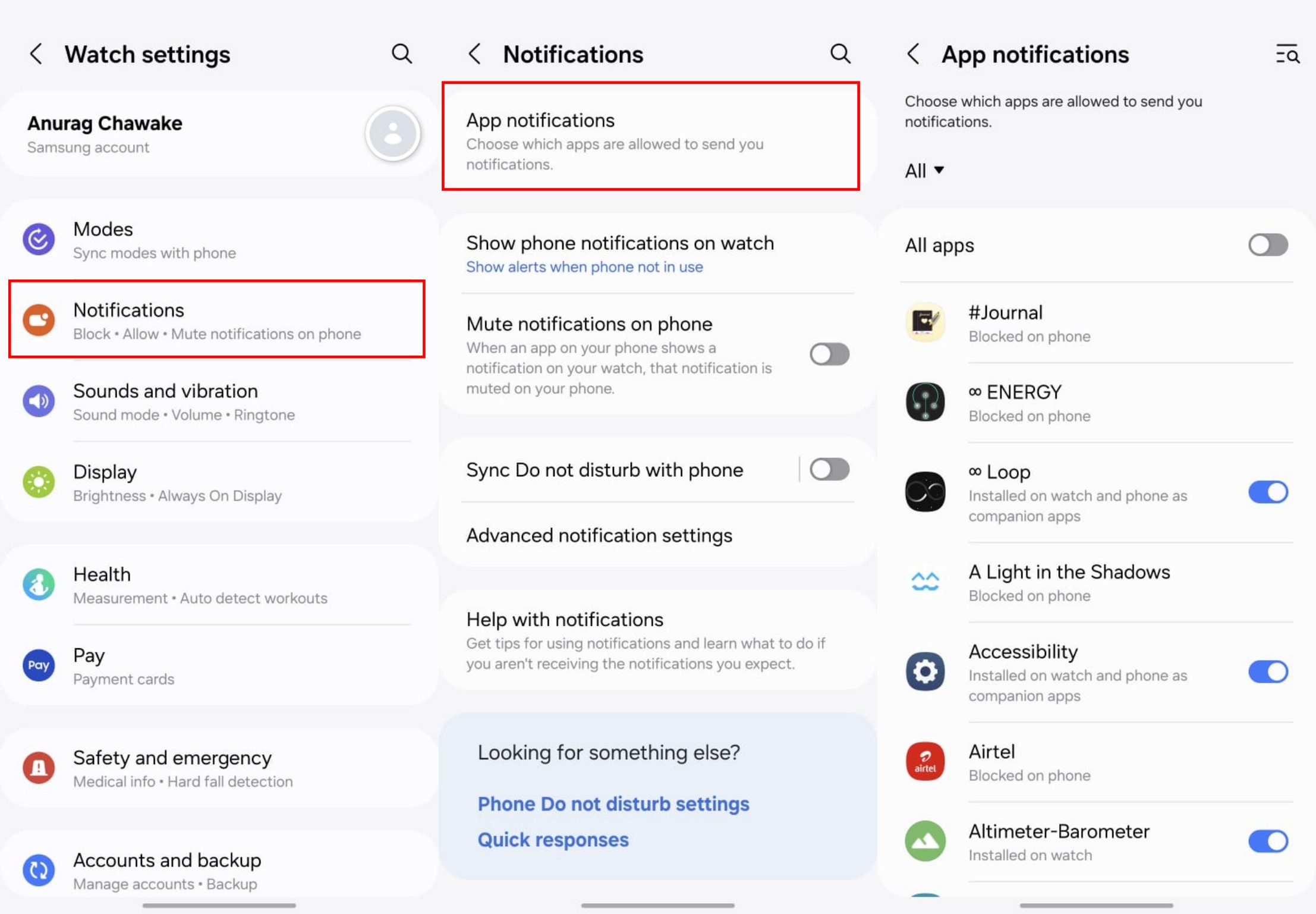Click the Pay payment cards icon
Screen dimensions: 1316x914
click(38, 665)
